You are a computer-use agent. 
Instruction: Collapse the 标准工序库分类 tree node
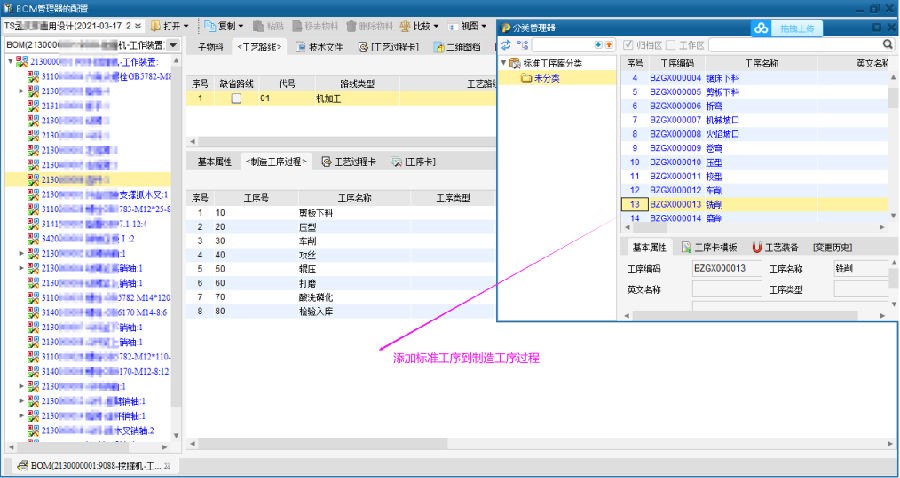(504, 63)
